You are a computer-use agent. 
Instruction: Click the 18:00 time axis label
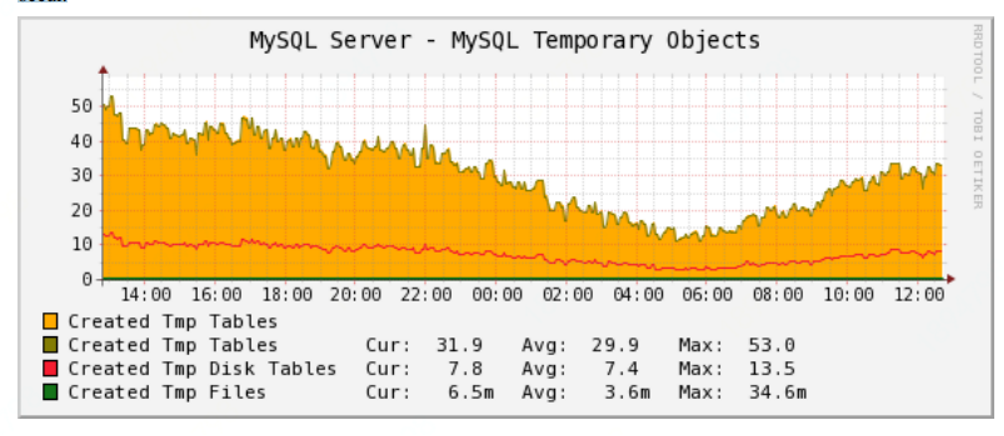coord(289,295)
